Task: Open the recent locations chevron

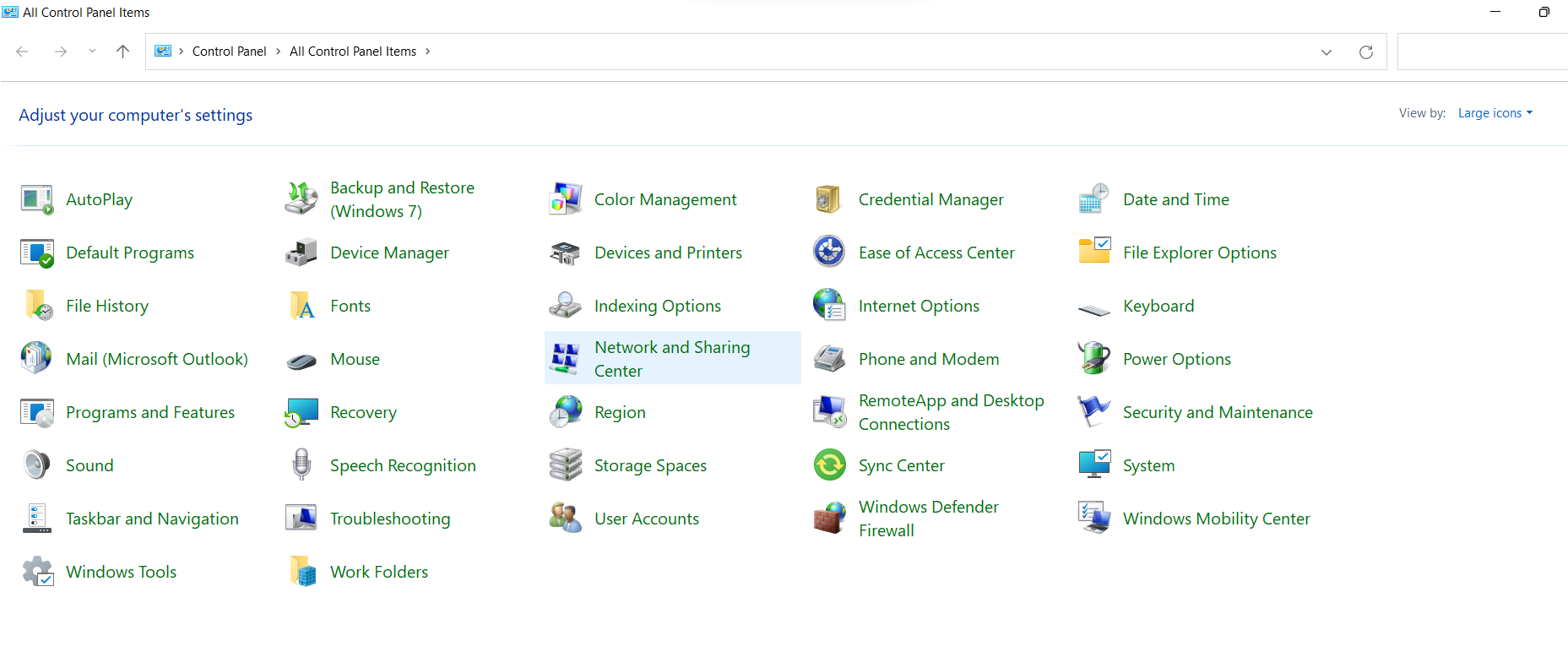Action: point(92,52)
